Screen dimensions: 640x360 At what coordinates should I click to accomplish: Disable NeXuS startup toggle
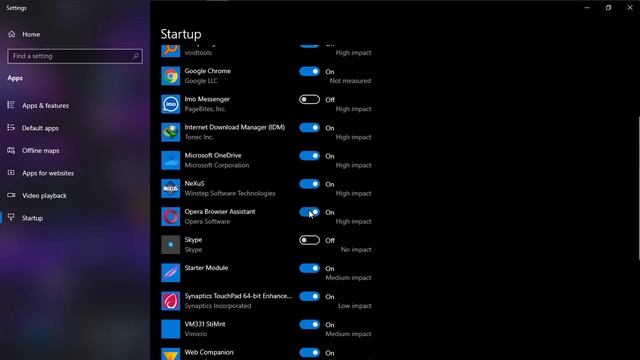(x=309, y=184)
